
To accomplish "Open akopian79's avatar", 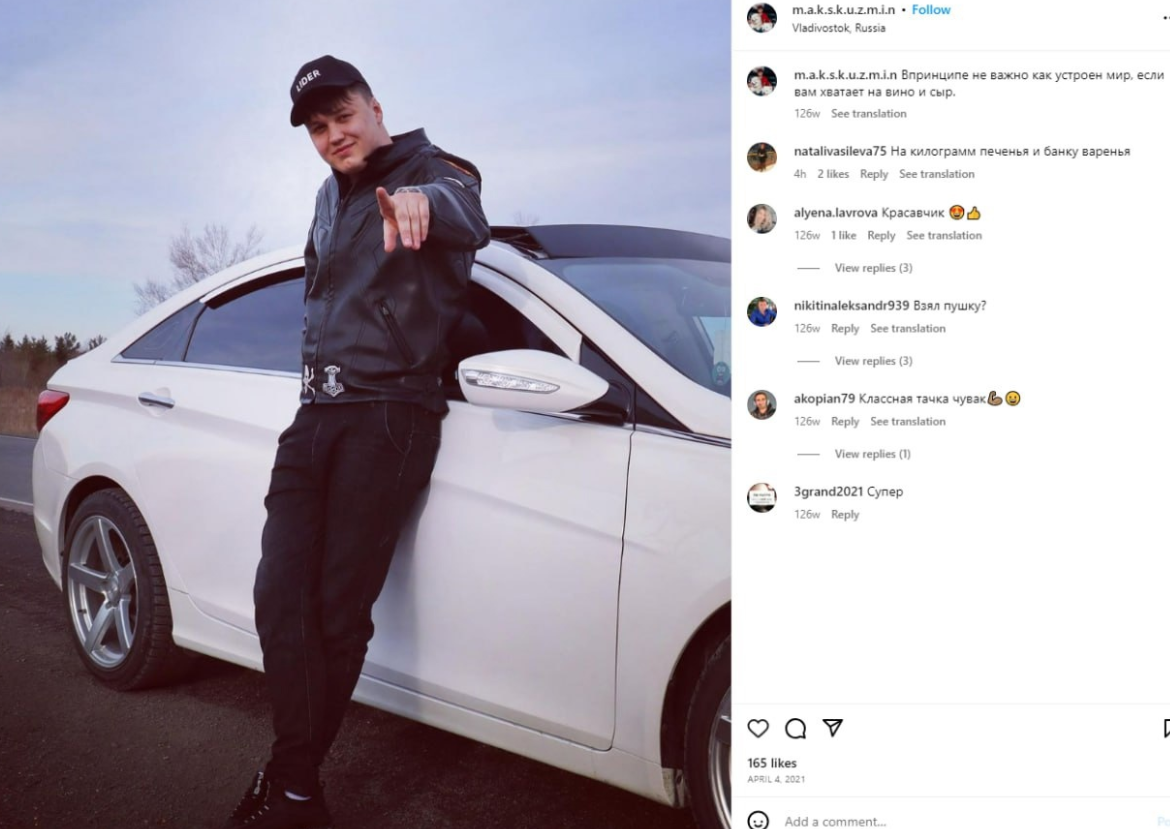I will [x=762, y=404].
